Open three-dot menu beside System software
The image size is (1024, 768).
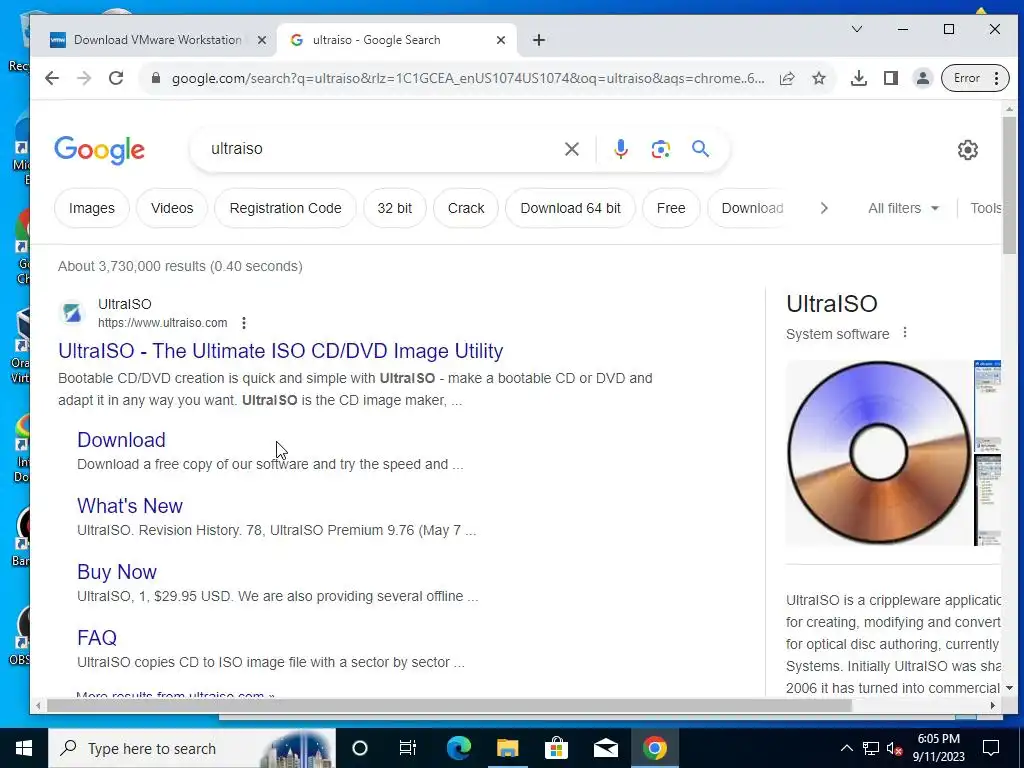[904, 333]
